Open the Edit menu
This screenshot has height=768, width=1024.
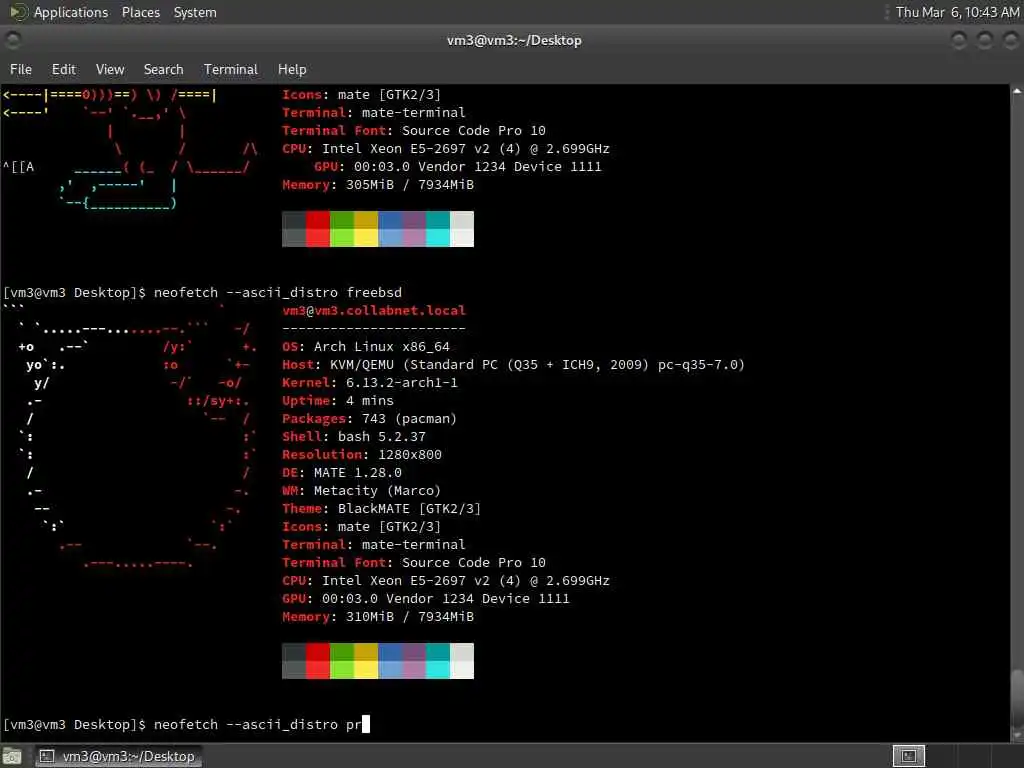[x=63, y=69]
